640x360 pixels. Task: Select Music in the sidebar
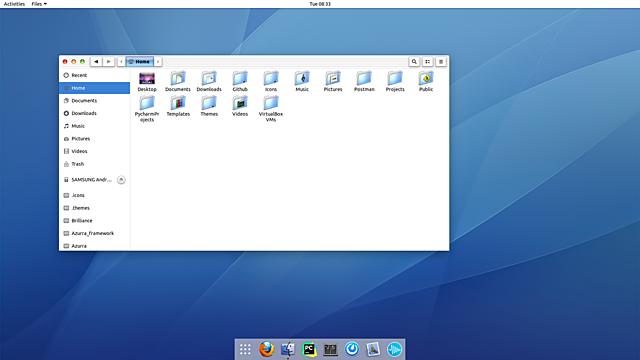[x=94, y=126]
